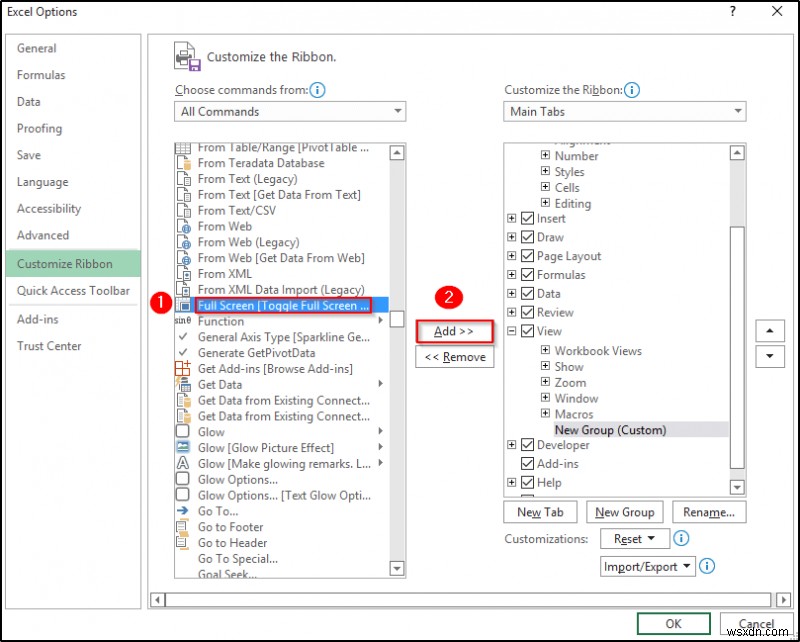The width and height of the screenshot is (800, 642).
Task: Click the Add button to move command
Action: [455, 331]
